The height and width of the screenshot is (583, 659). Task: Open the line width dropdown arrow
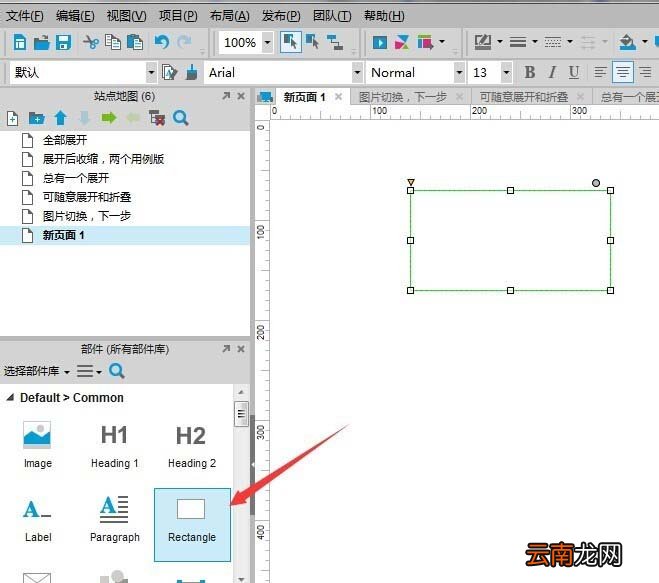pos(535,42)
